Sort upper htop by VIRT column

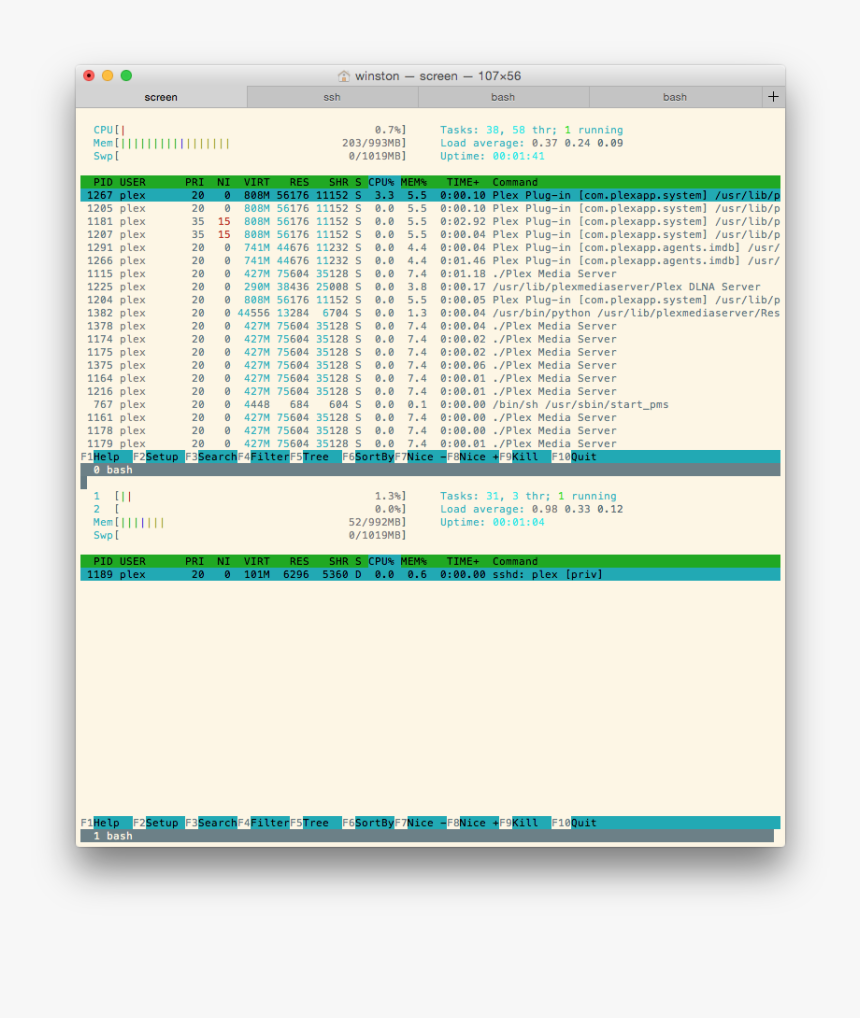(256, 182)
